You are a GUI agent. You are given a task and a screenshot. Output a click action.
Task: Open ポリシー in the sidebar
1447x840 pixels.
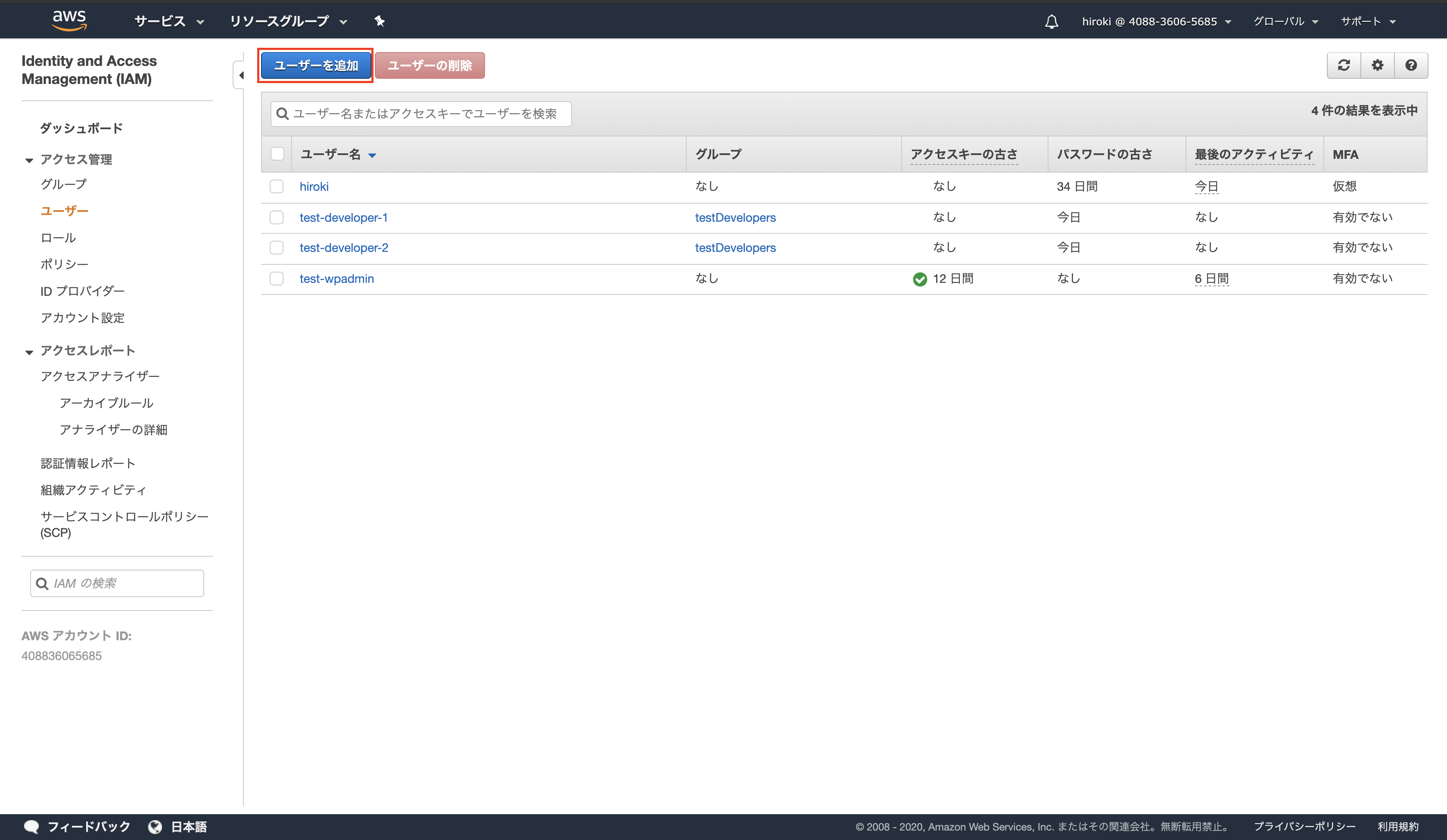click(x=64, y=264)
